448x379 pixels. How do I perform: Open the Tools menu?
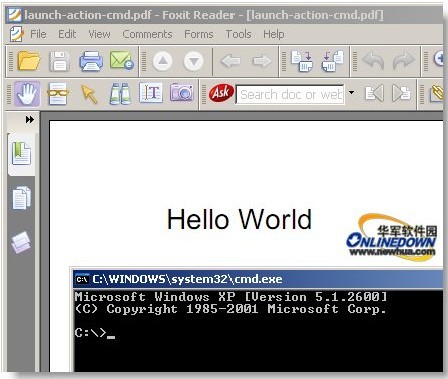point(238,34)
